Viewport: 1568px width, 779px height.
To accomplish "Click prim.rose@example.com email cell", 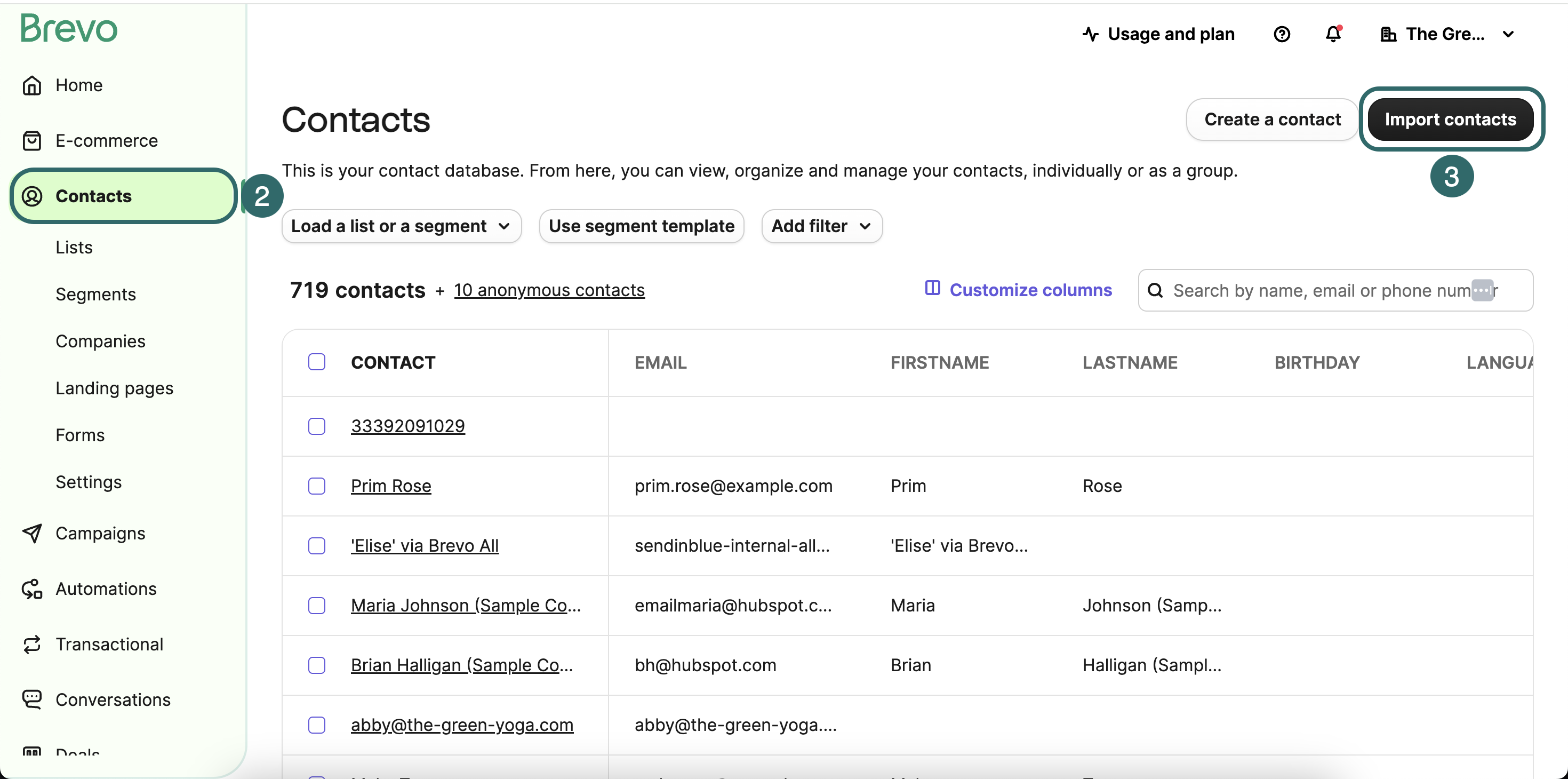I will tap(733, 486).
